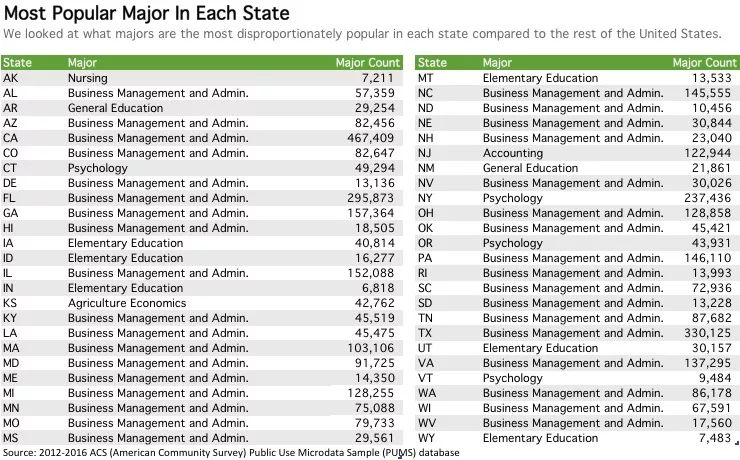This screenshot has height=460, width=740.
Task: Click the Psychology cell in the NY row
Action: [x=513, y=198]
